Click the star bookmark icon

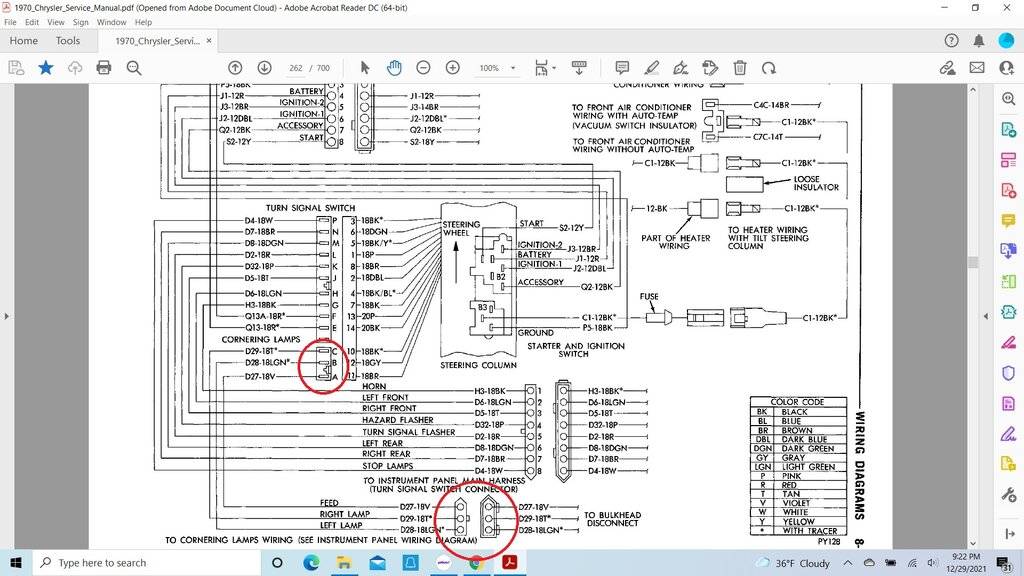45,68
